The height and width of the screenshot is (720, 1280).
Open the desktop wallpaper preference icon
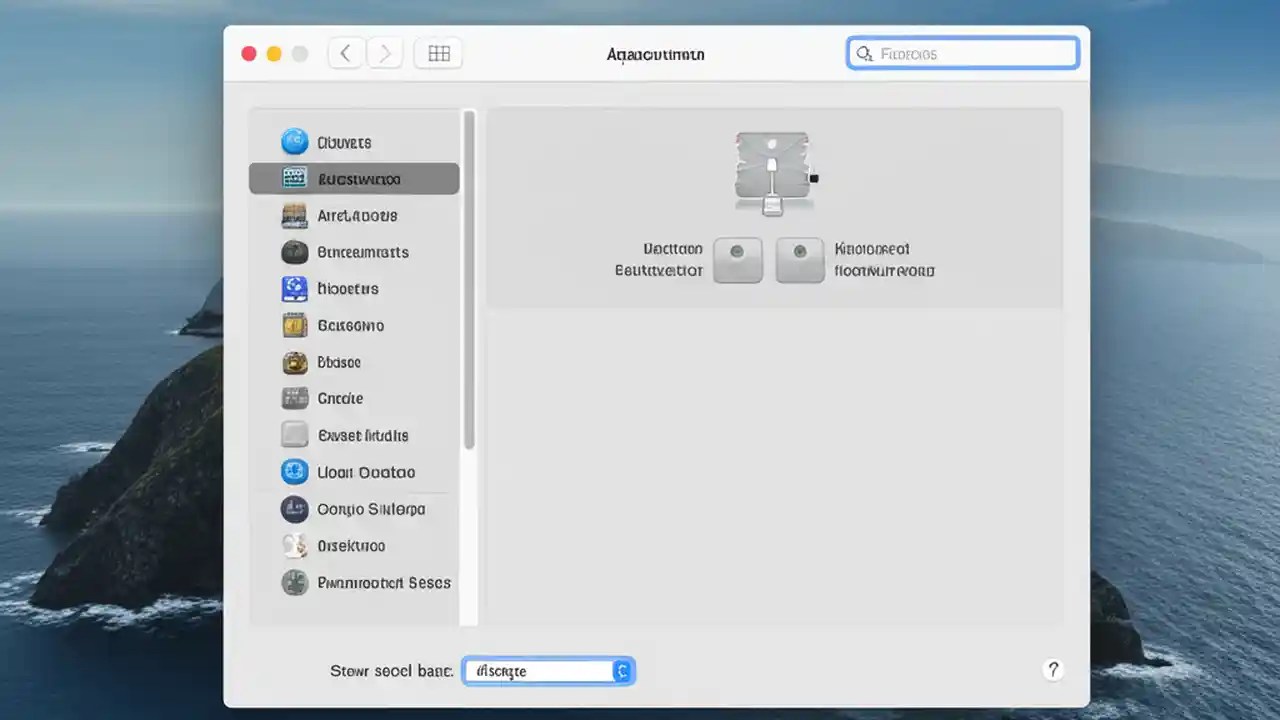[x=294, y=215]
